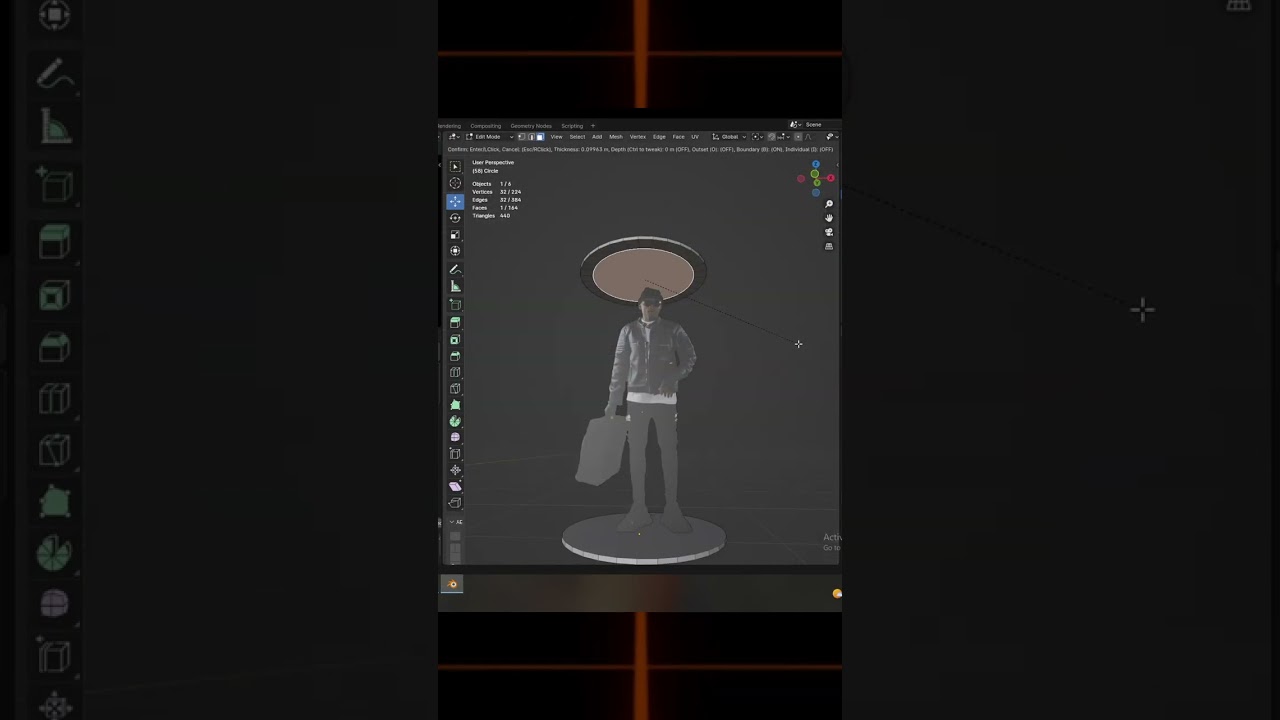This screenshot has height=720, width=1280.
Task: Click the selected top circle face
Action: pyautogui.click(x=643, y=275)
